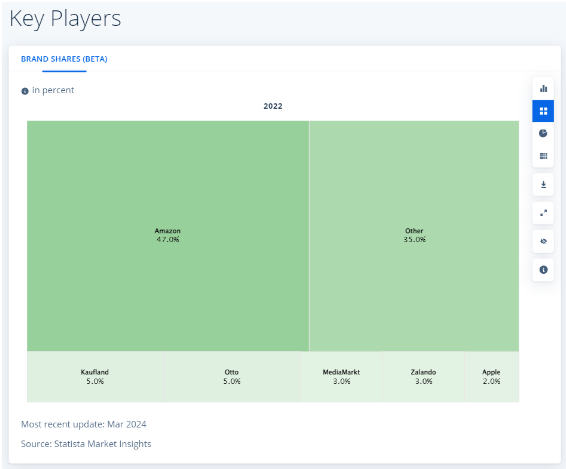The image size is (566, 469).
Task: Click the Kaufland 5.0% tile
Action: click(95, 377)
